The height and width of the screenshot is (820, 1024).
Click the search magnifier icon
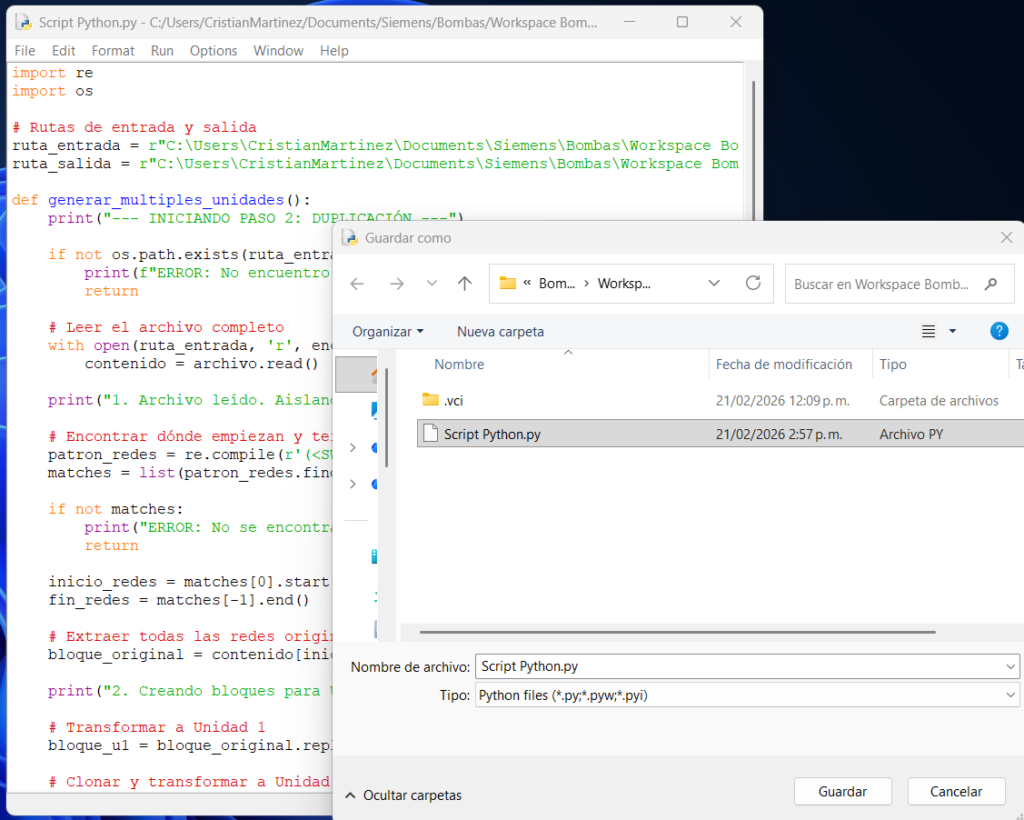[x=991, y=284]
